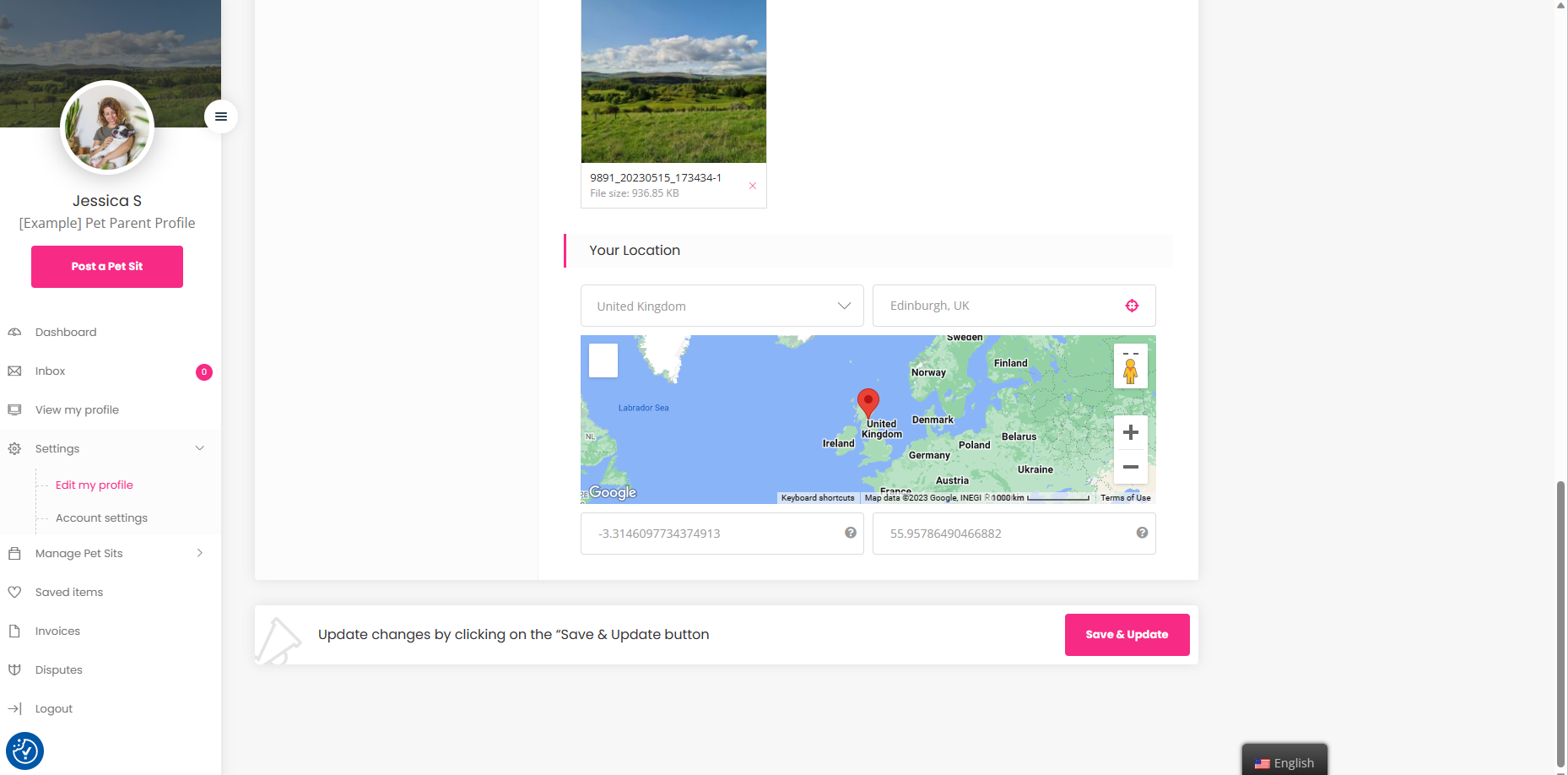Image resolution: width=1568 pixels, height=775 pixels.
Task: Open the United Kingdom country dropdown
Action: [722, 306]
